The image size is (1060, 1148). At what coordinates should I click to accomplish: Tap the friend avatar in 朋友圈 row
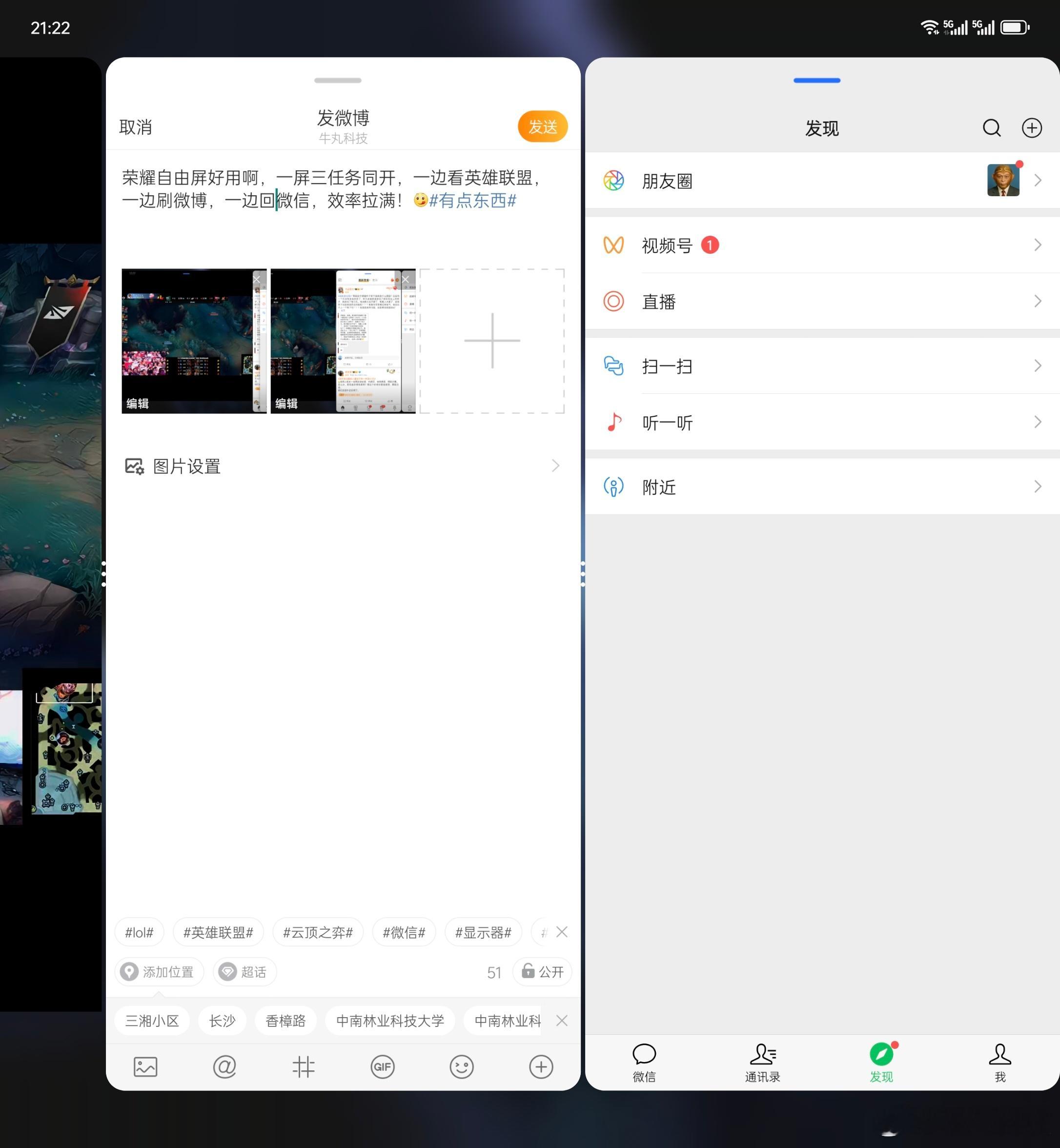1003,180
